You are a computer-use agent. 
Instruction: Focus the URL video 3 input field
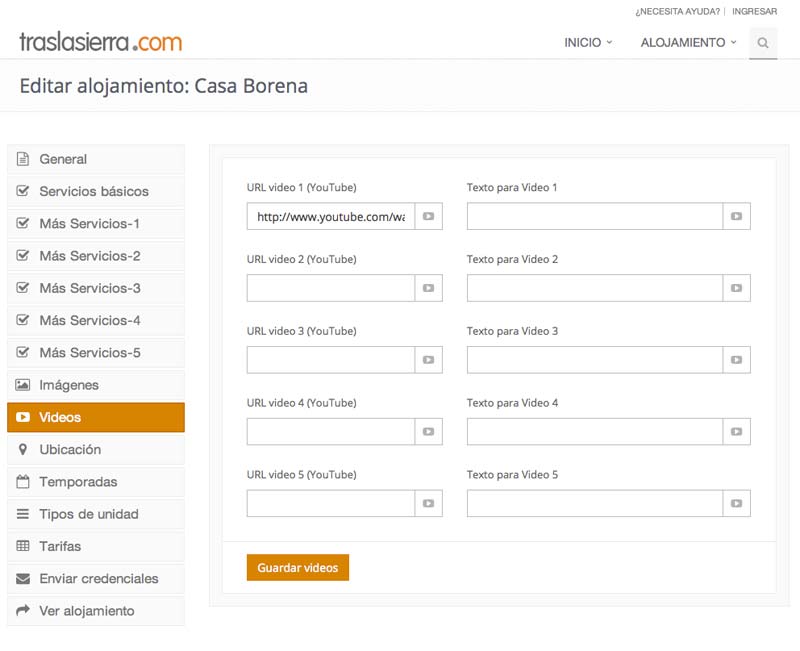point(331,360)
